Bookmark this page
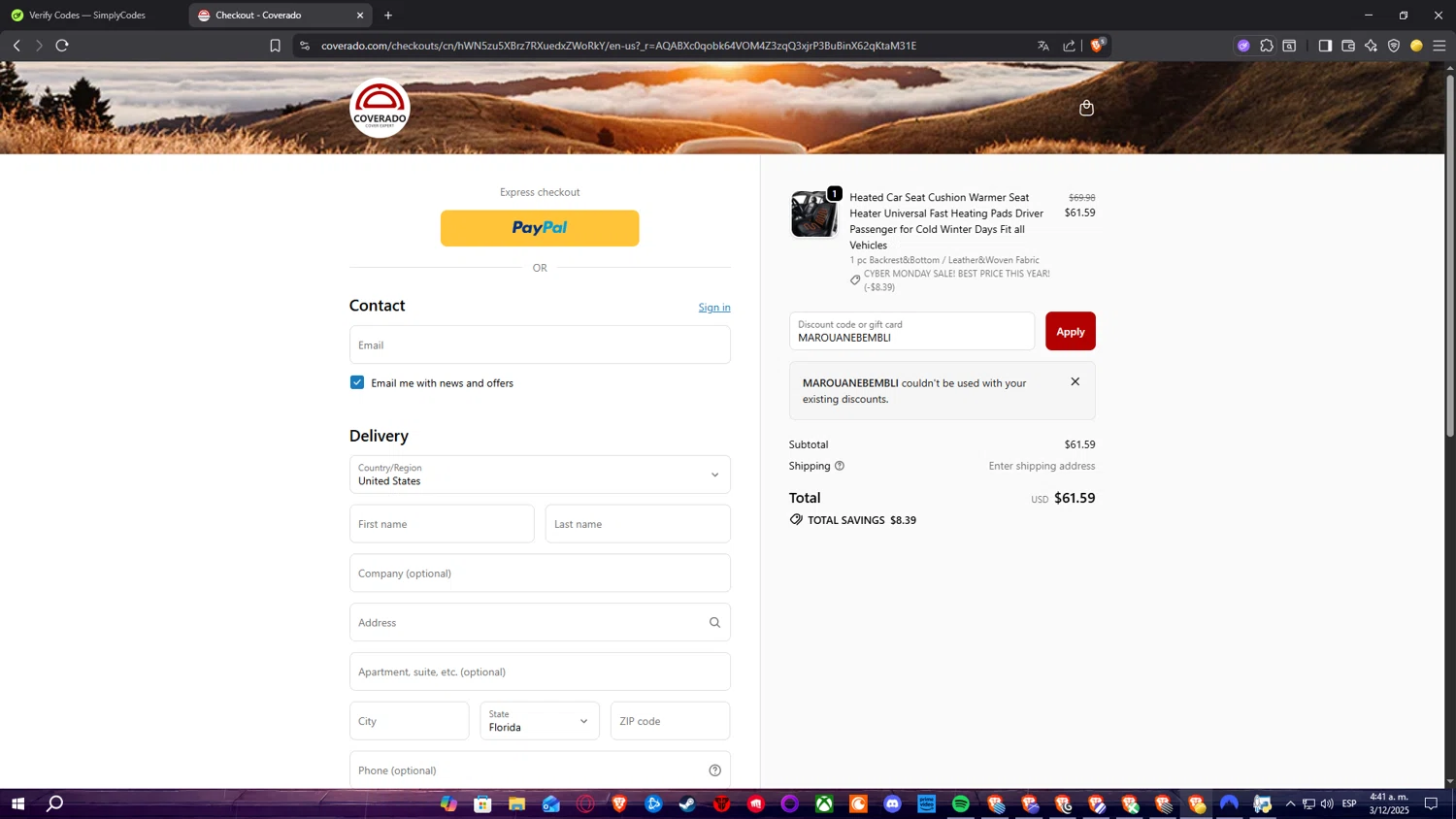This screenshot has height=819, width=1456. pos(276,46)
